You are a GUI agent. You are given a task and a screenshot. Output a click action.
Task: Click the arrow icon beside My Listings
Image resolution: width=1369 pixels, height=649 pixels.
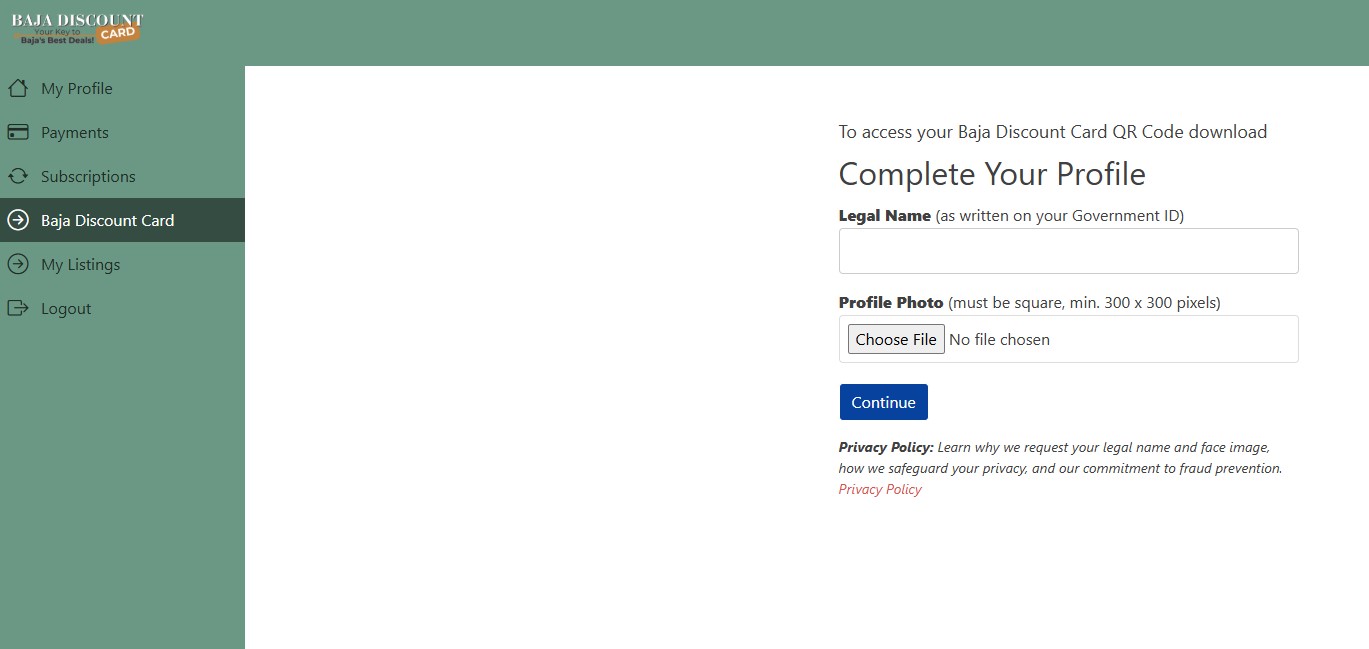pyautogui.click(x=17, y=264)
